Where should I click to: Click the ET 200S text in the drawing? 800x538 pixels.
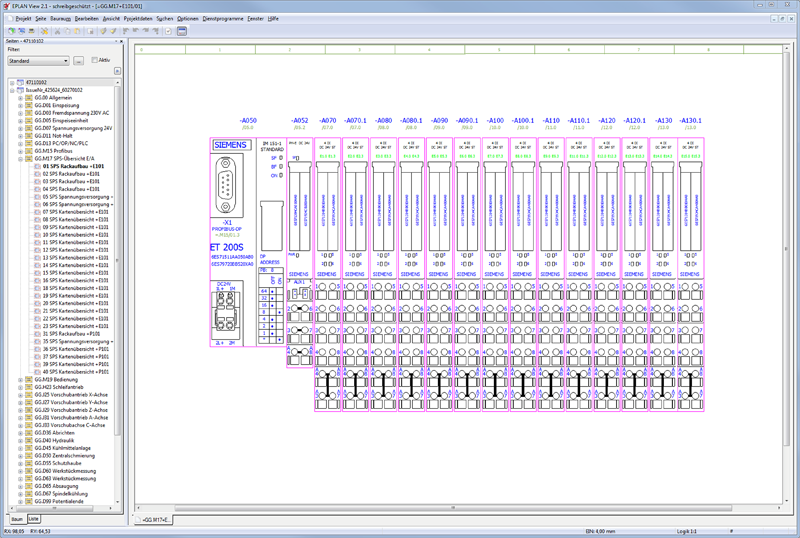coord(227,247)
